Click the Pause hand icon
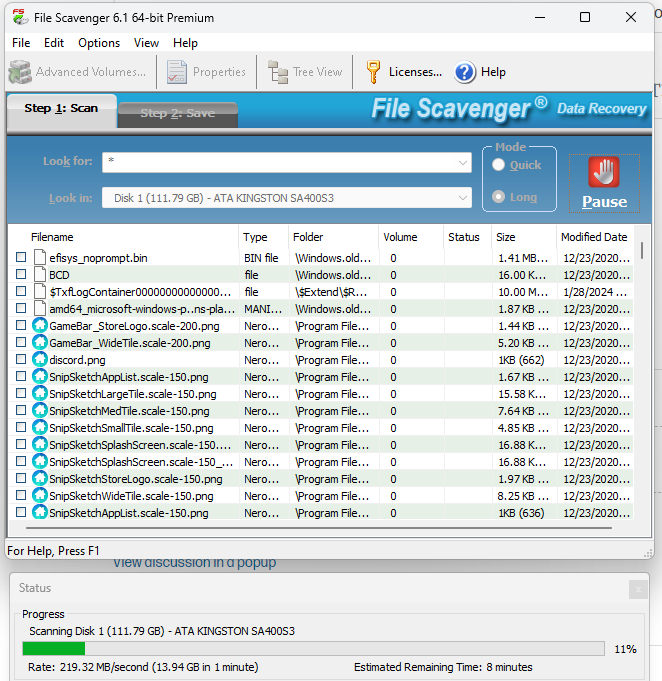662x681 pixels. [x=604, y=172]
